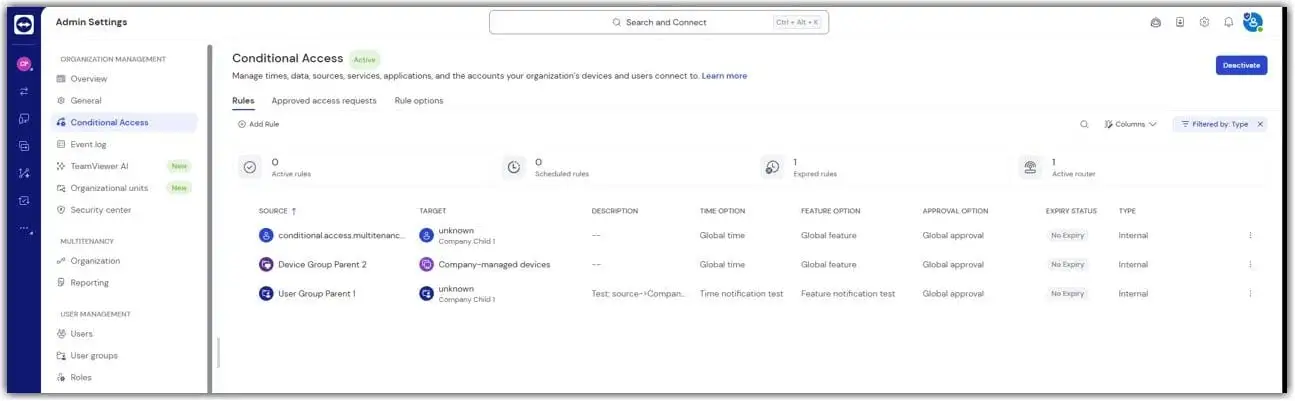
Task: Open the Columns dropdown
Action: point(1131,124)
